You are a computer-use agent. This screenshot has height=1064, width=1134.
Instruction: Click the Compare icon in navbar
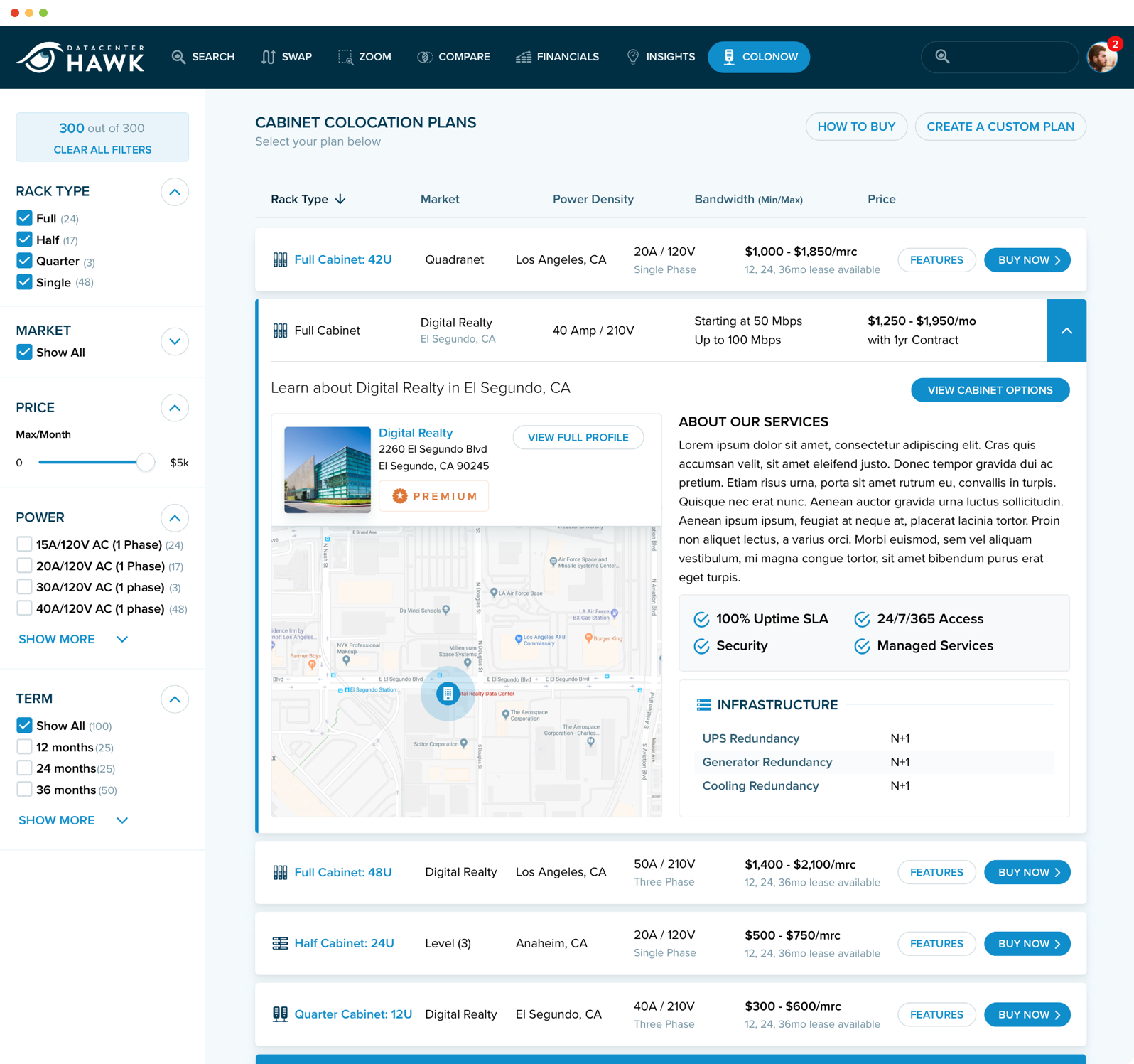pos(425,57)
